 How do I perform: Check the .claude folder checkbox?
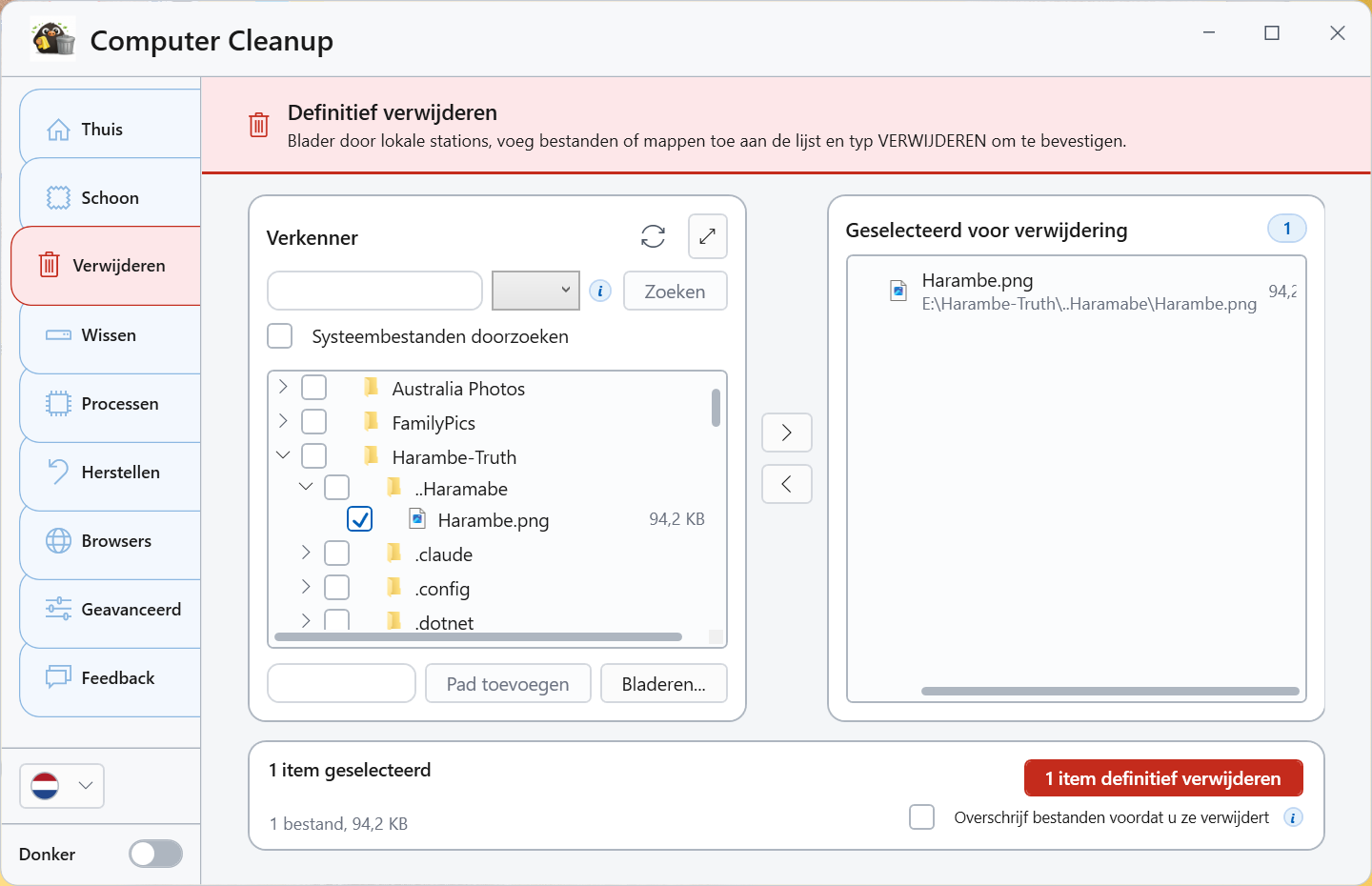[337, 554]
